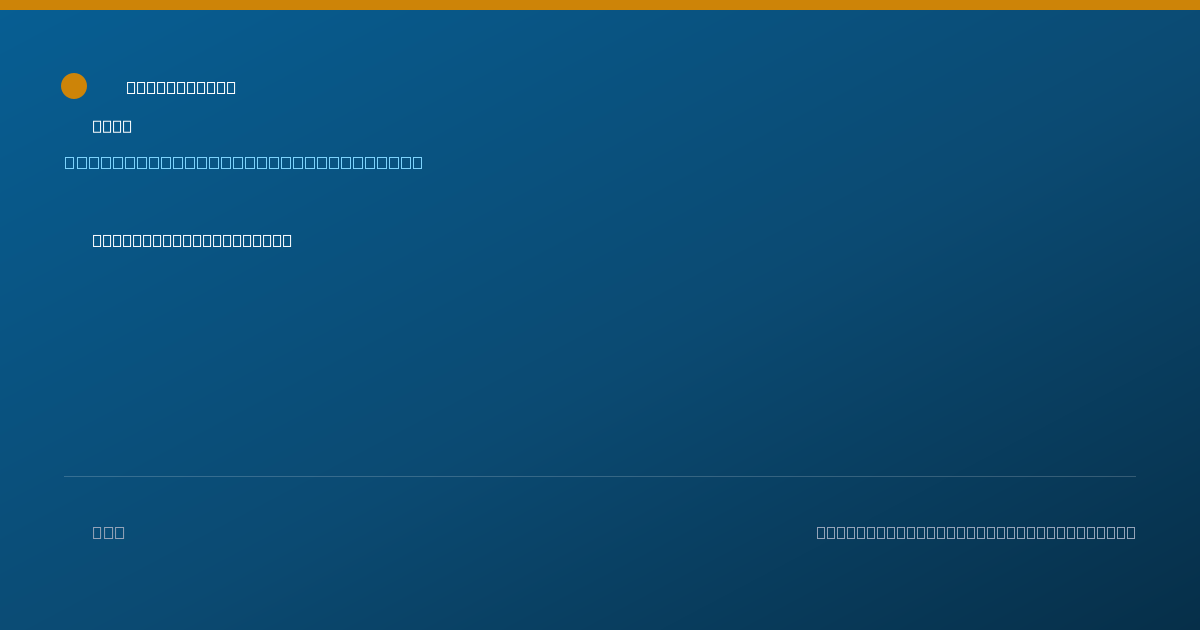Click the long footer text at bottom right
The image size is (1200, 630).
(976, 532)
